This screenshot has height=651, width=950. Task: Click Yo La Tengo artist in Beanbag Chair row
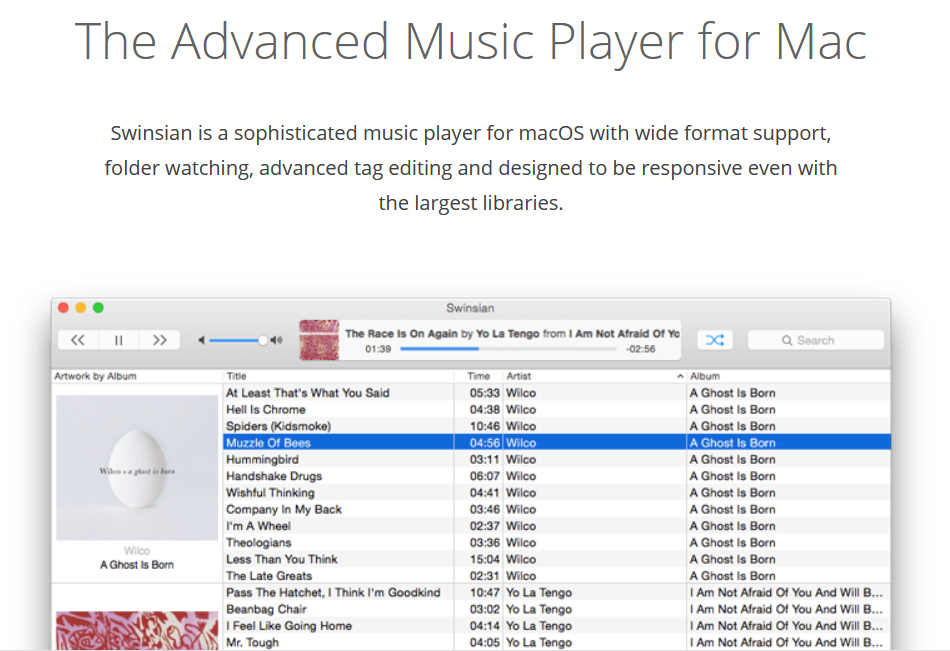(539, 609)
